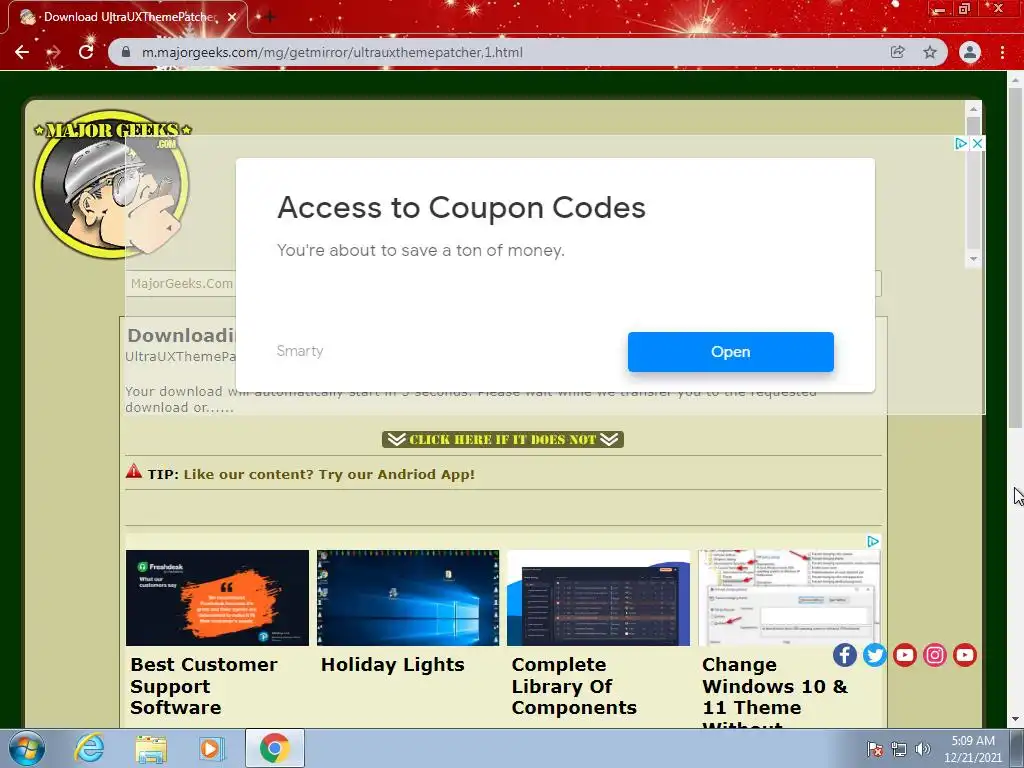Click the inner frame scroll-down arrow
The height and width of the screenshot is (768, 1024).
pos(973,259)
